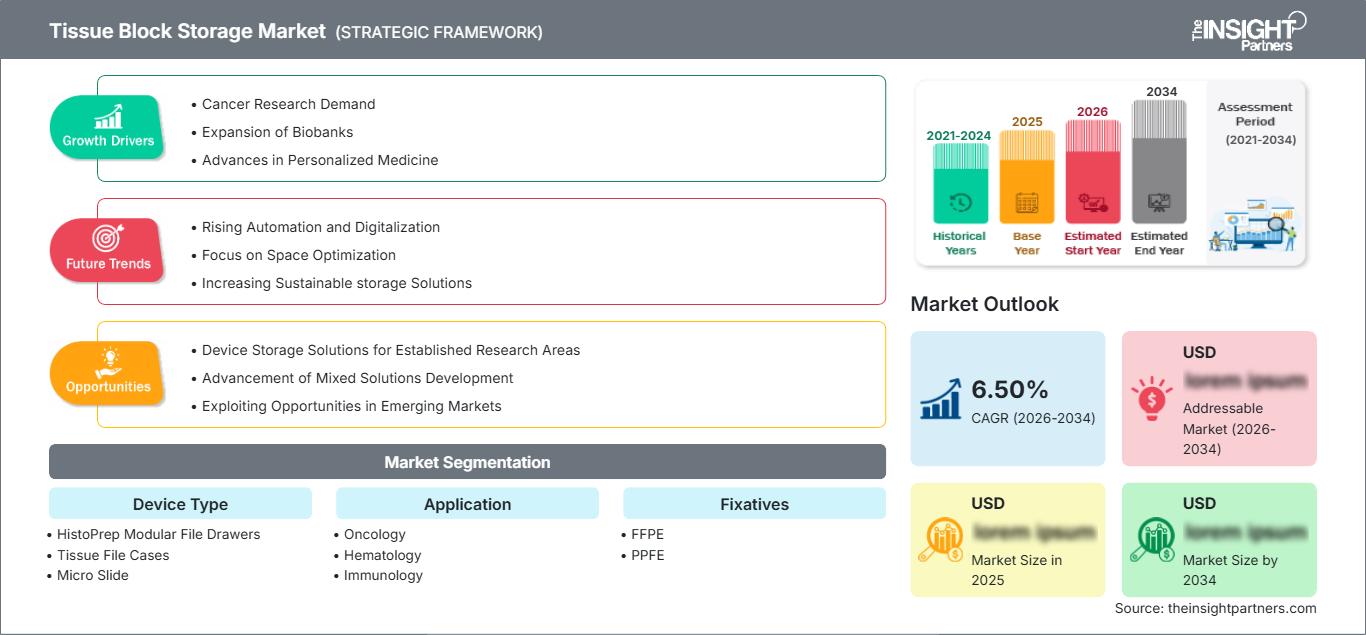Select the Growth Drivers chart icon
Viewport: 1366px width, 635px height.
[107, 115]
